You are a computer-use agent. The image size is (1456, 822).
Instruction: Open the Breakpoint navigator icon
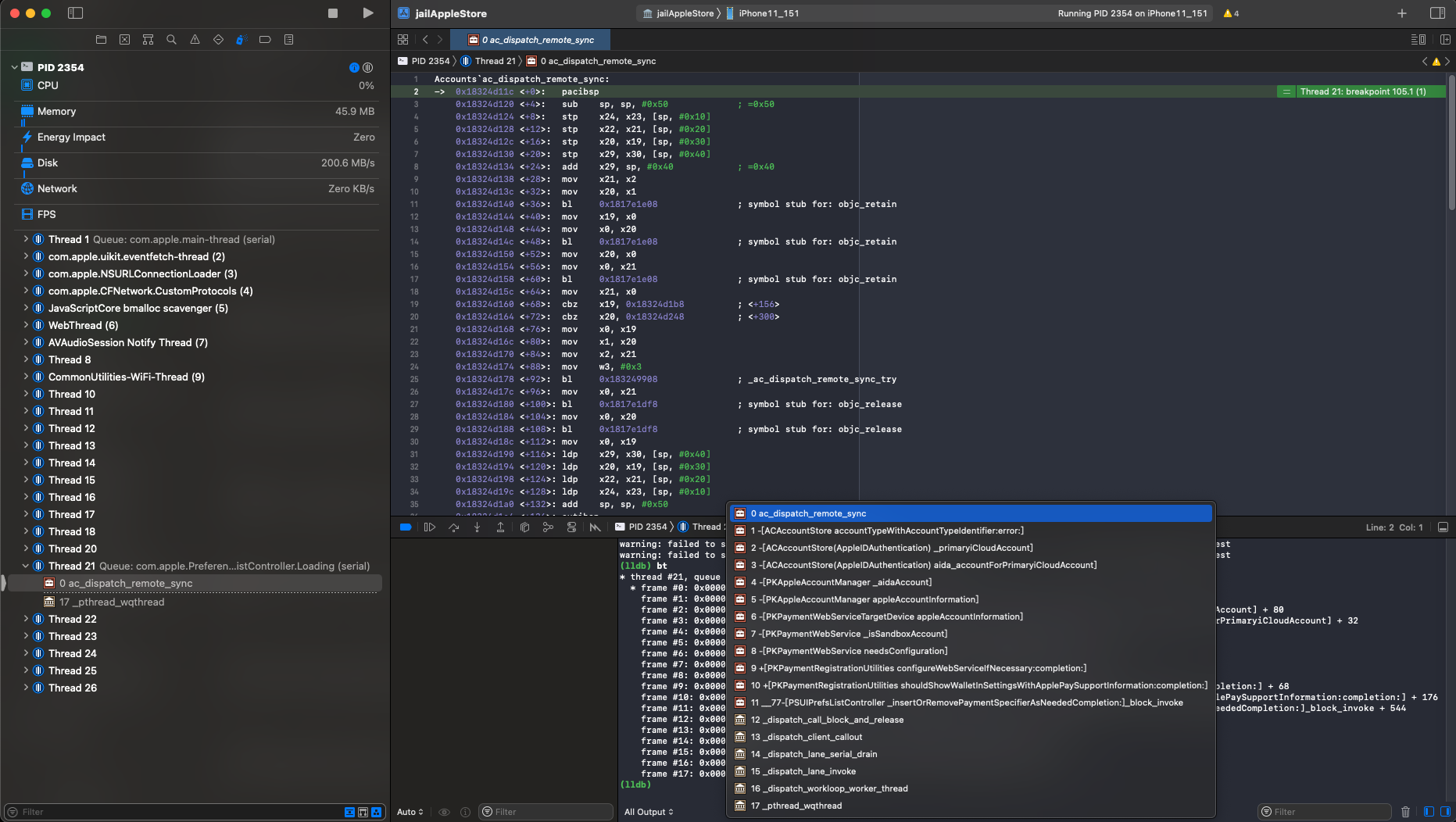tap(265, 39)
